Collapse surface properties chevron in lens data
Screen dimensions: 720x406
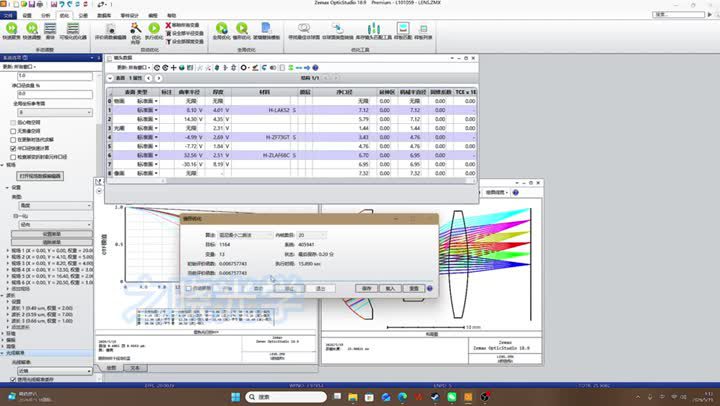[x=110, y=78]
